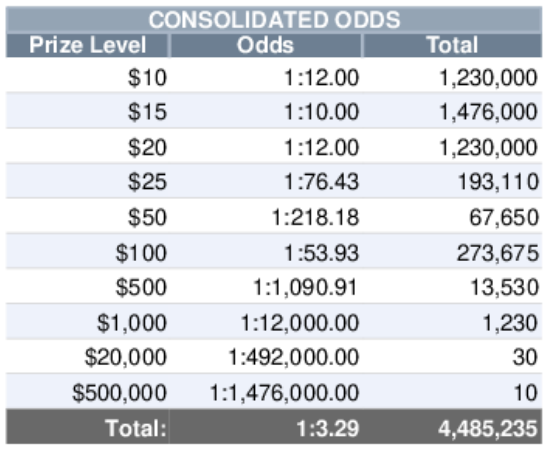Select the $500 prize level cell
547x450 pixels.
(88, 286)
